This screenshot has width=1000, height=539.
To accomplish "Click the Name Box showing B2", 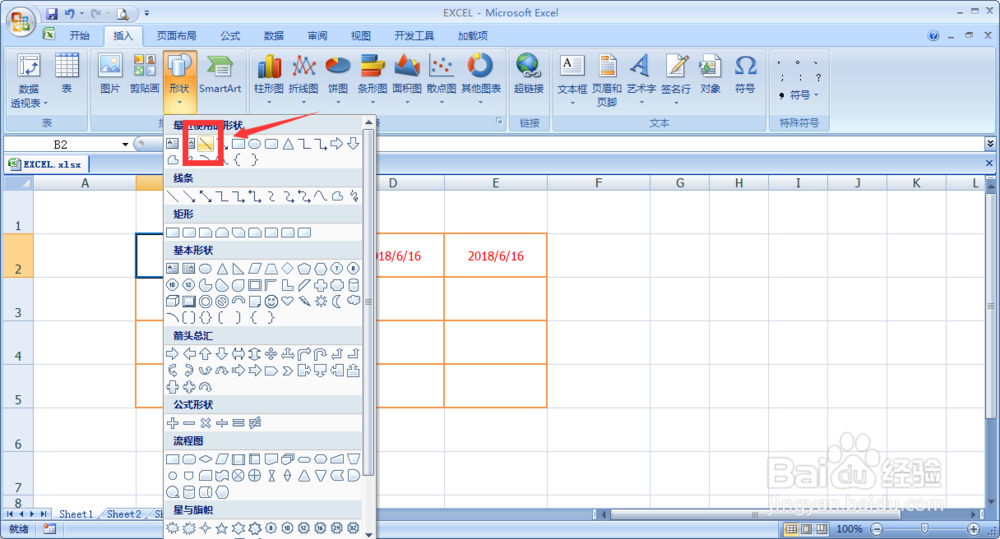I will 61,145.
